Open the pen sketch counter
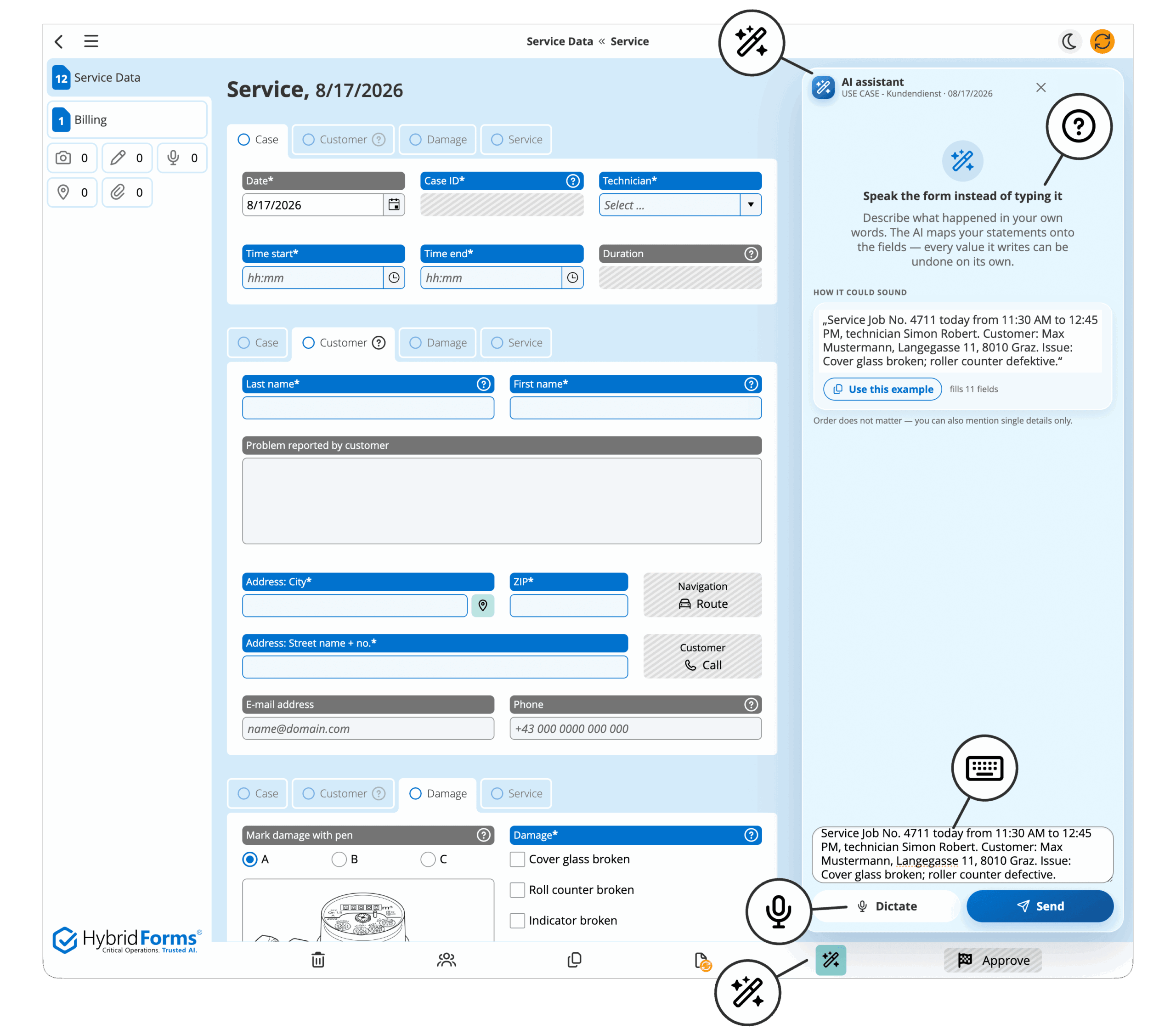1176x1035 pixels. click(x=127, y=158)
